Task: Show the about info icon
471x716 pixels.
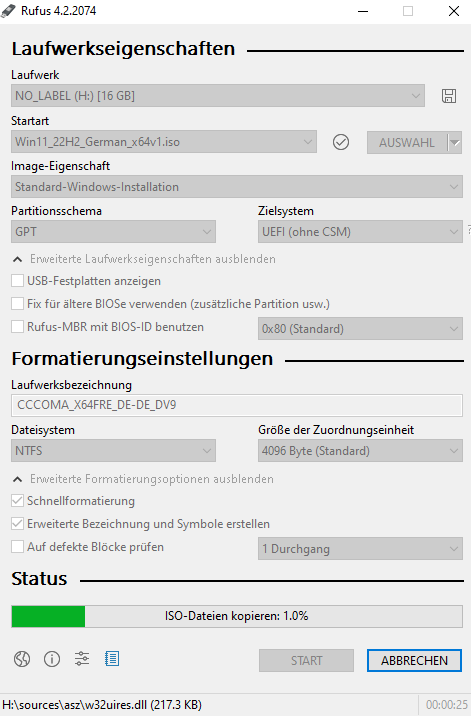Action: click(x=52, y=659)
